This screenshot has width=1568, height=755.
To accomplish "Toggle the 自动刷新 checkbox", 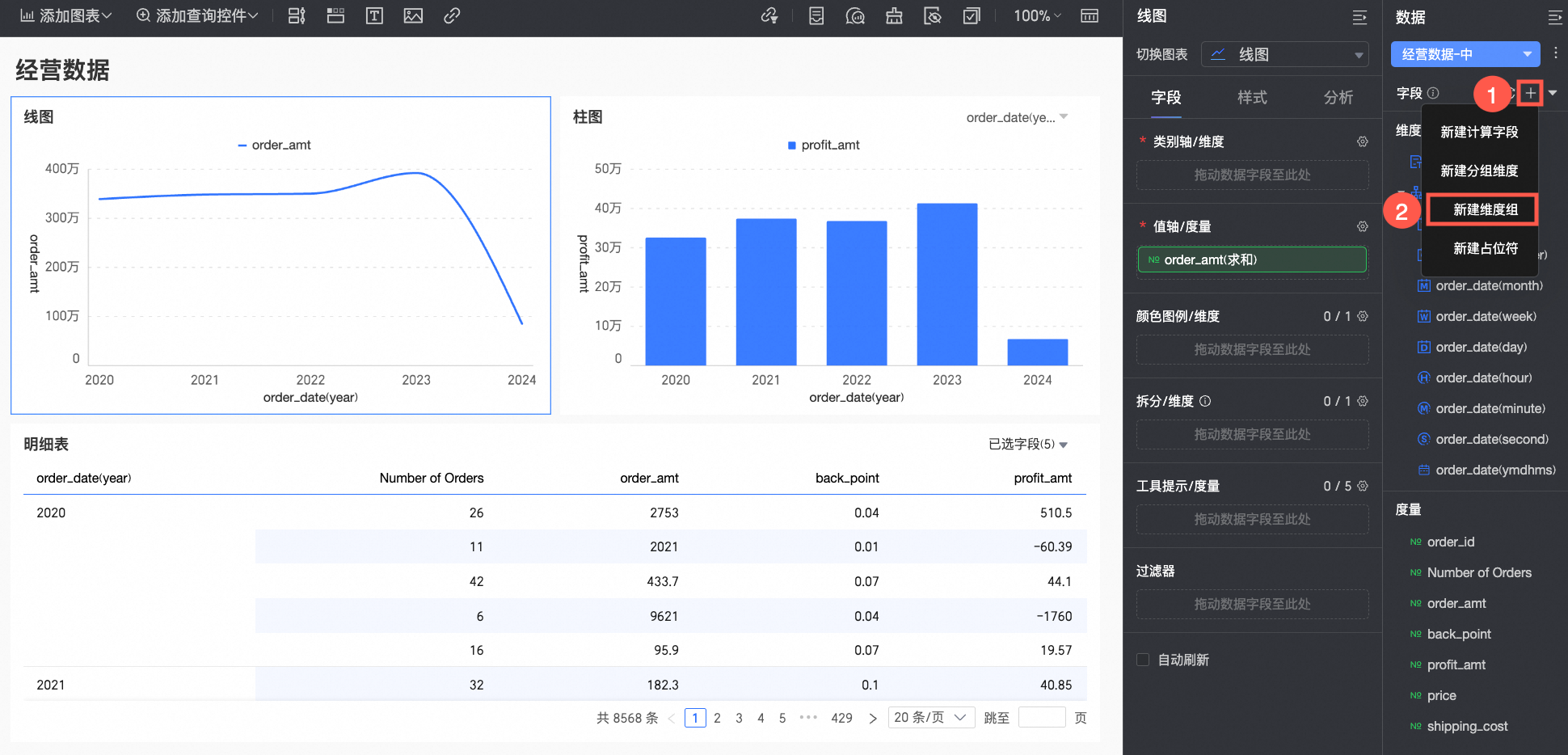I will [1143, 660].
